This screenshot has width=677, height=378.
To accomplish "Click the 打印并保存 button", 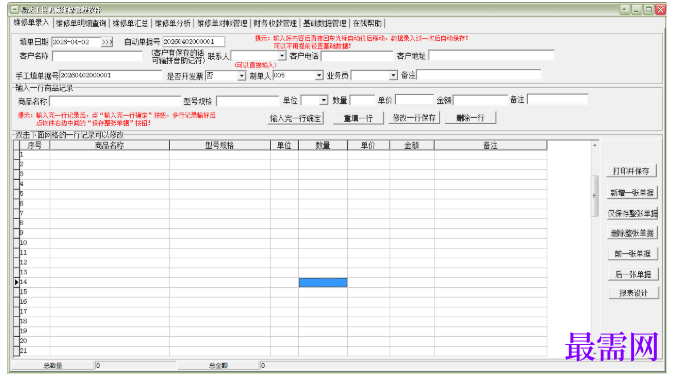I will click(631, 171).
